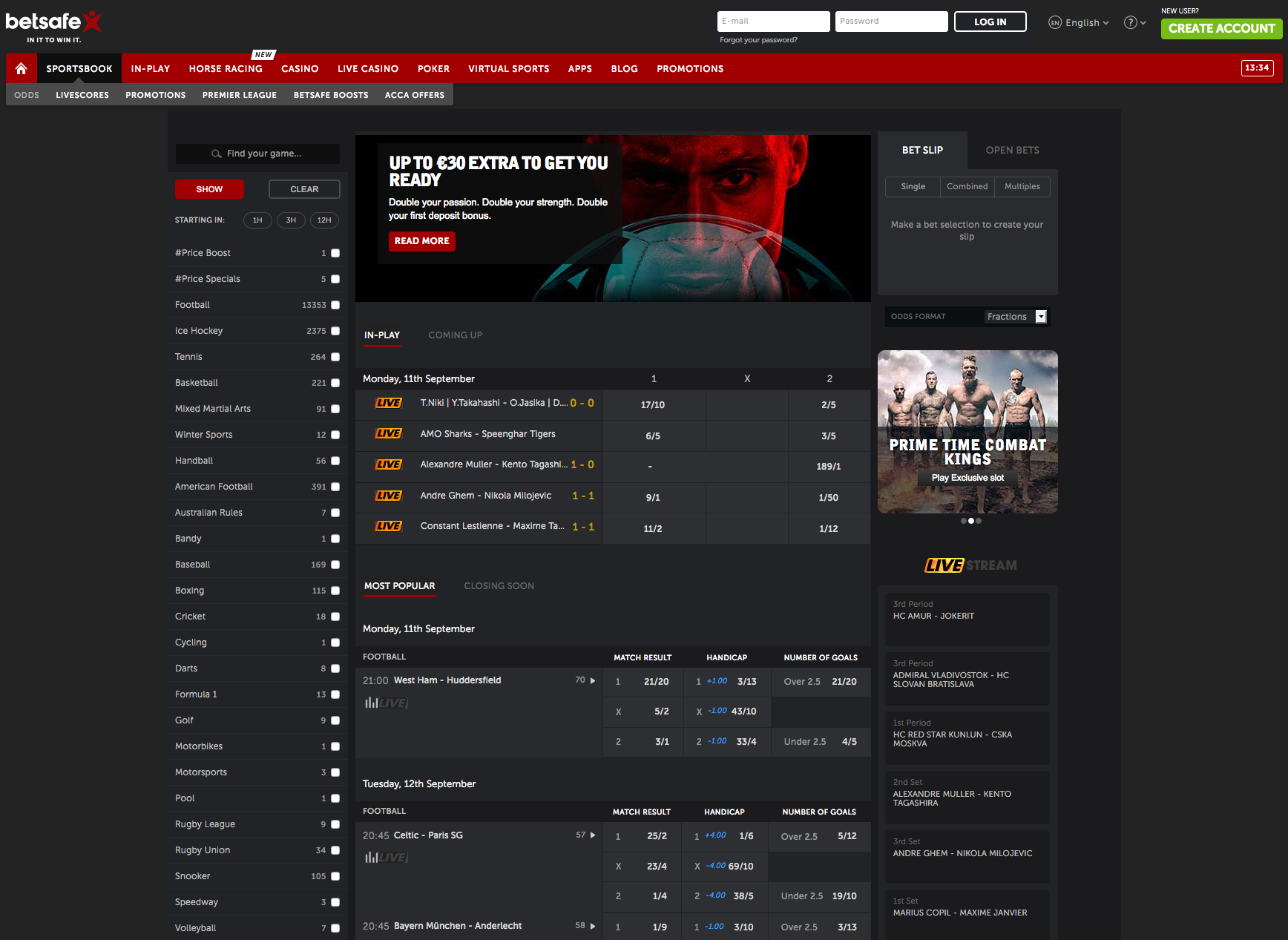This screenshot has width=1288, height=940.
Task: Switch to the Coming Up tab
Action: tap(456, 335)
